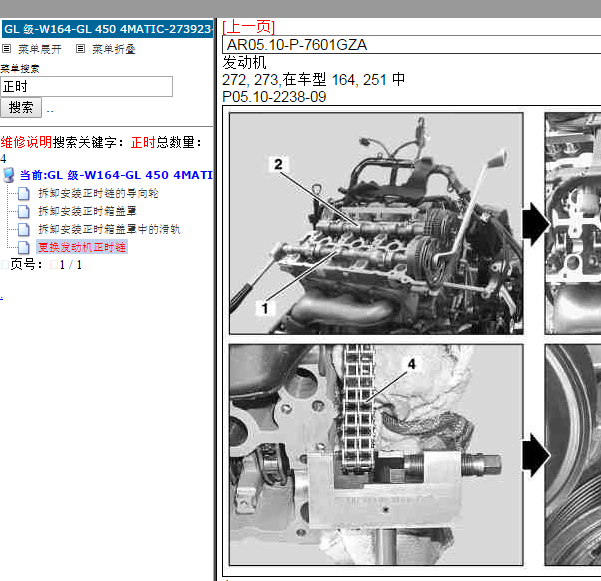Open the 上一页 previous page link
Viewport: 601px width, 581px height.
tap(249, 27)
